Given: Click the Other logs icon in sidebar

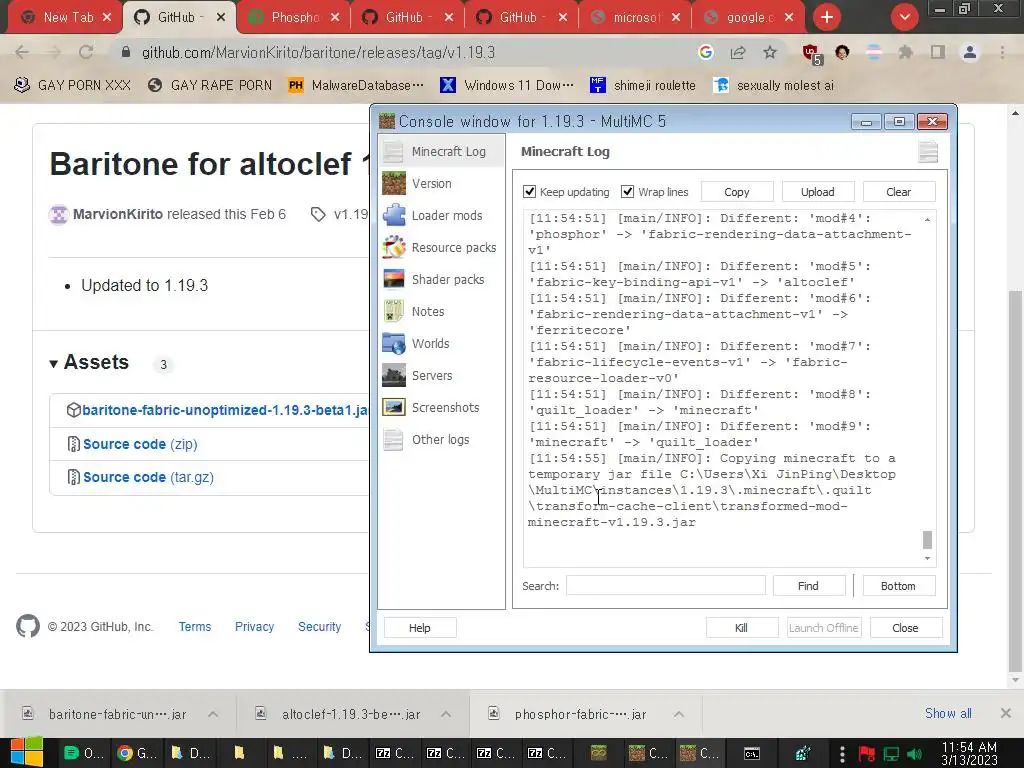Looking at the screenshot, I should pyautogui.click(x=394, y=440).
